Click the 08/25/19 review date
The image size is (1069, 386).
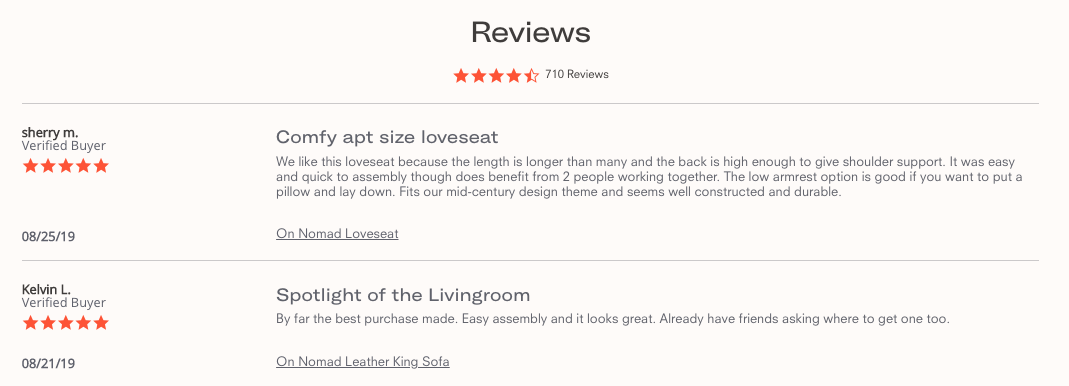pos(48,237)
